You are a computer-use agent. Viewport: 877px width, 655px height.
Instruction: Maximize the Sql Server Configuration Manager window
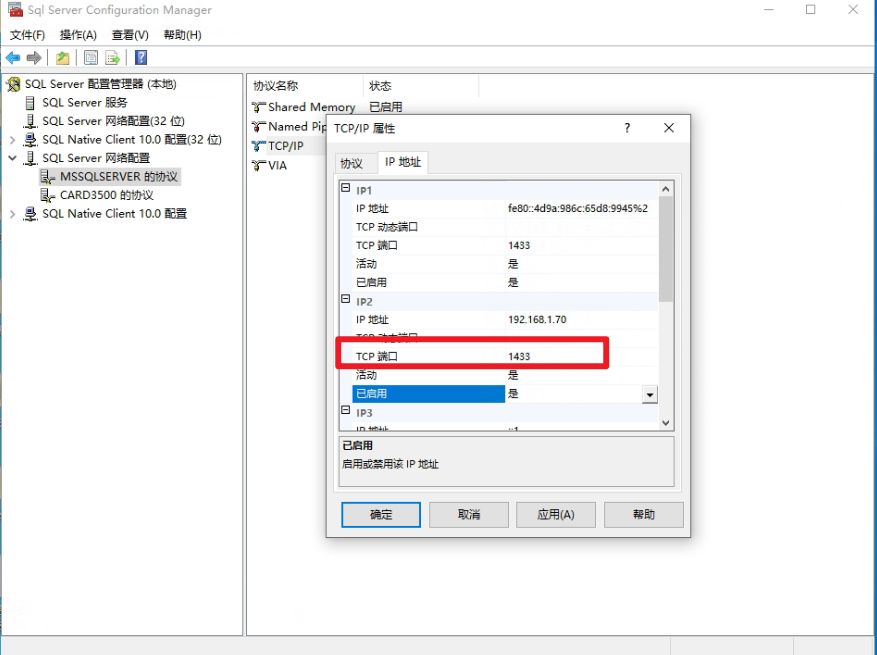pos(810,10)
